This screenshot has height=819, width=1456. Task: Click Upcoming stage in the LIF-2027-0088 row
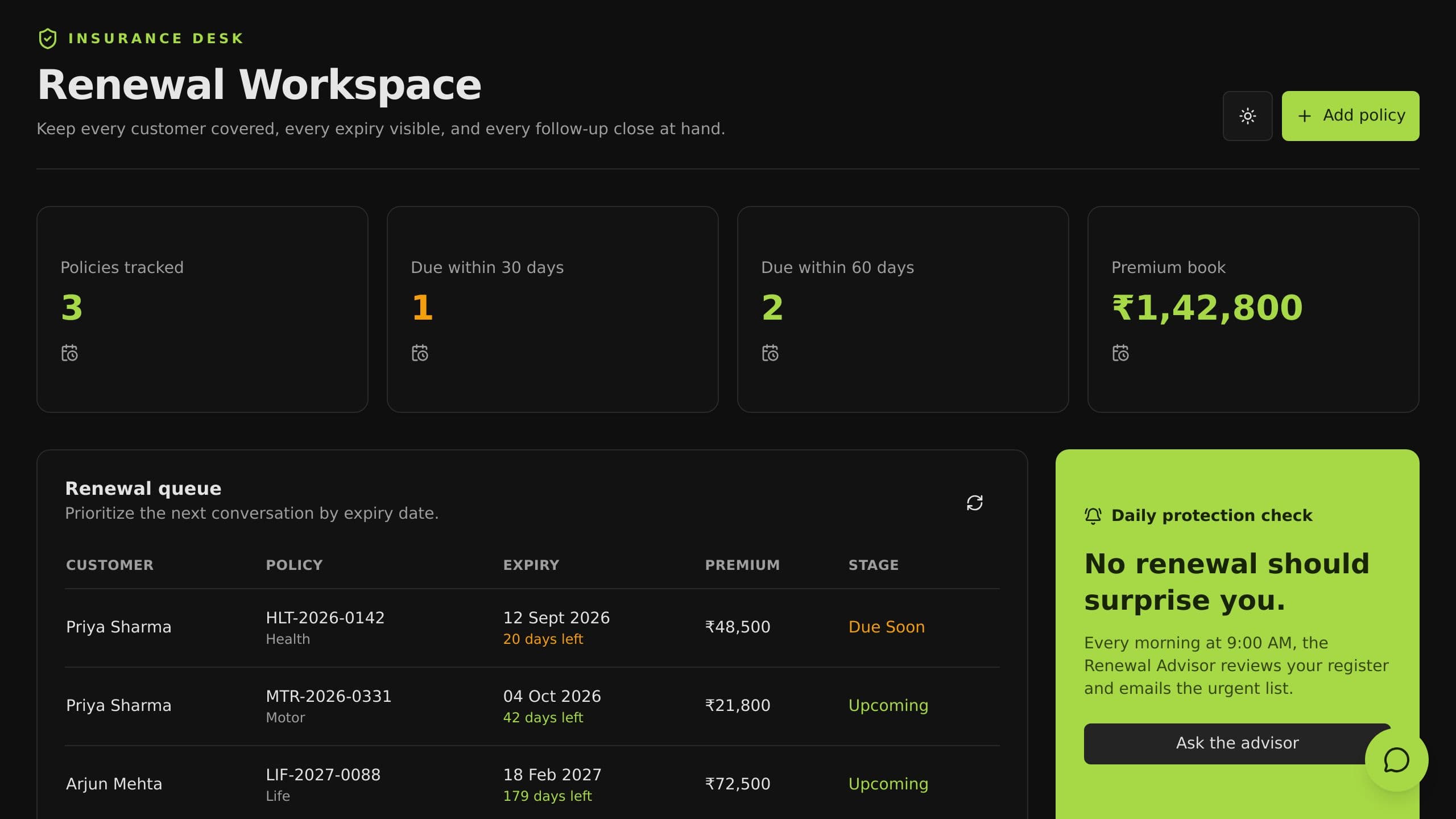[x=888, y=784]
